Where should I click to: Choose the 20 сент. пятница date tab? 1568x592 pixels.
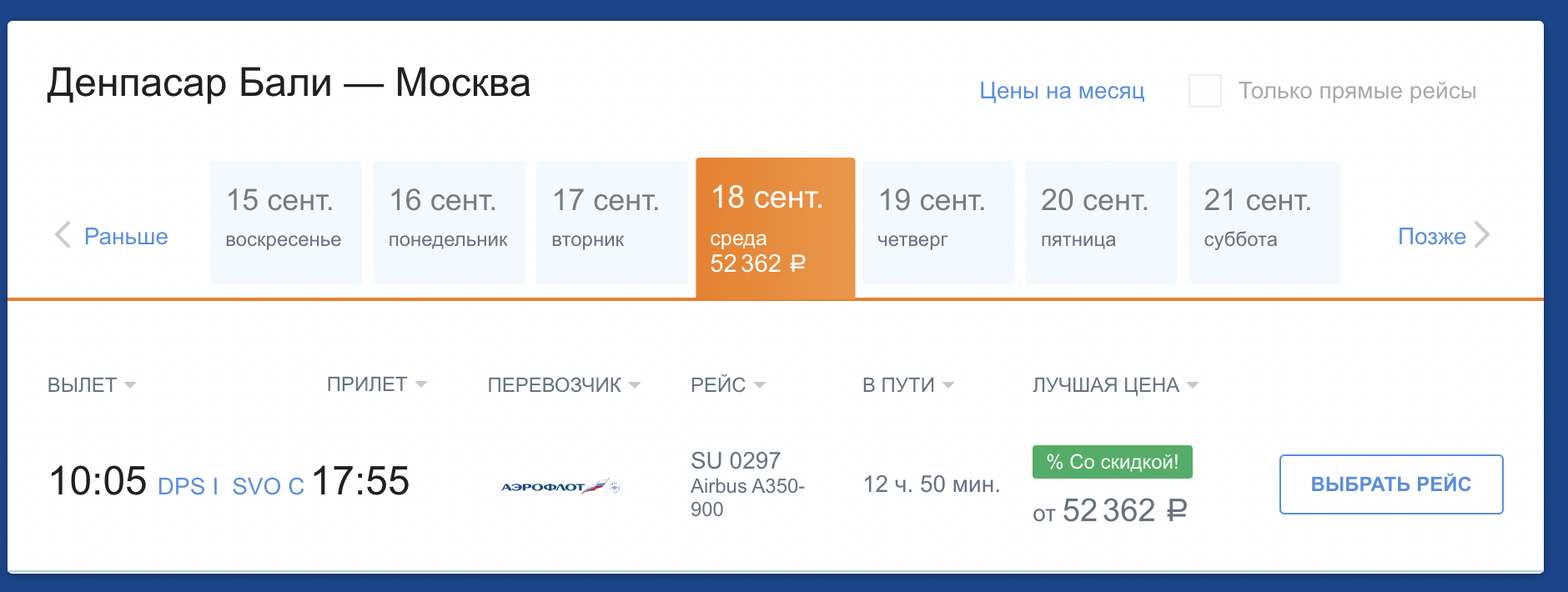1101,223
